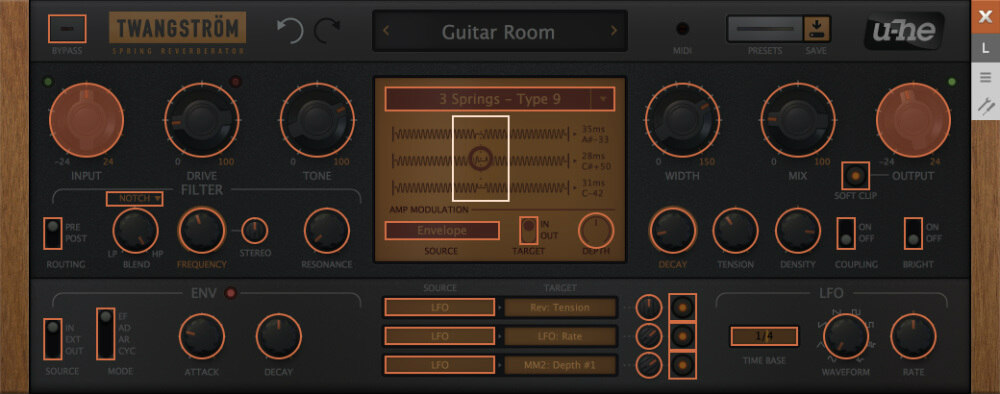Click the LFO Rate knob
Image resolution: width=1000 pixels, height=394 pixels.
pos(913,336)
